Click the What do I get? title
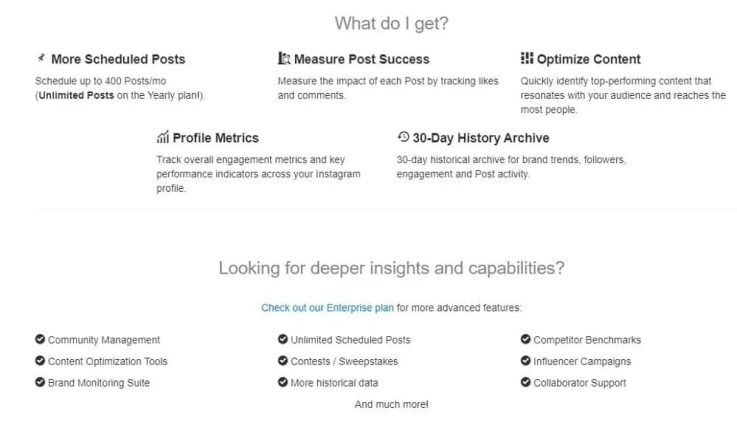The height and width of the screenshot is (430, 737). click(392, 23)
